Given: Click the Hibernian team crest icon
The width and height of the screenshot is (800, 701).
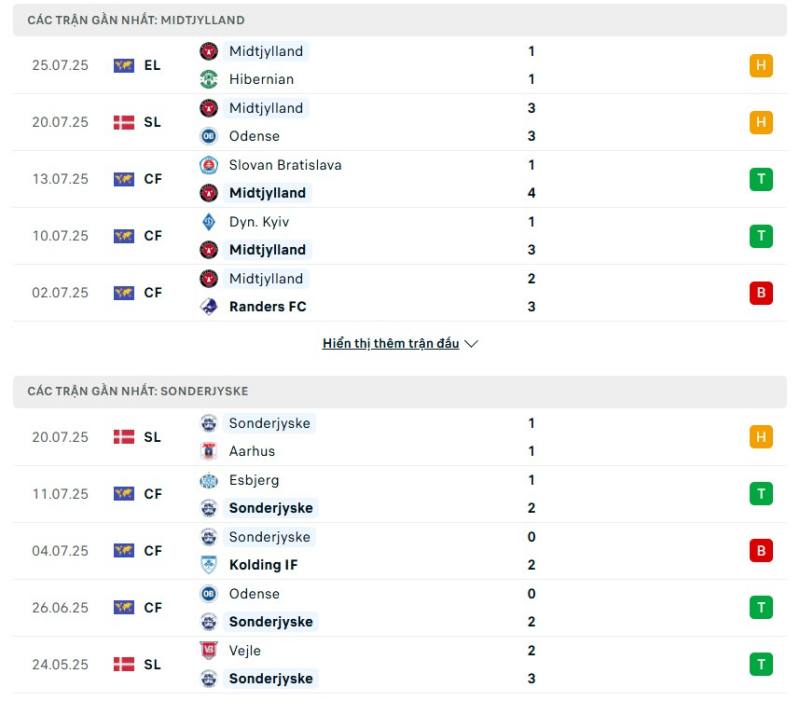Looking at the screenshot, I should coord(208,79).
